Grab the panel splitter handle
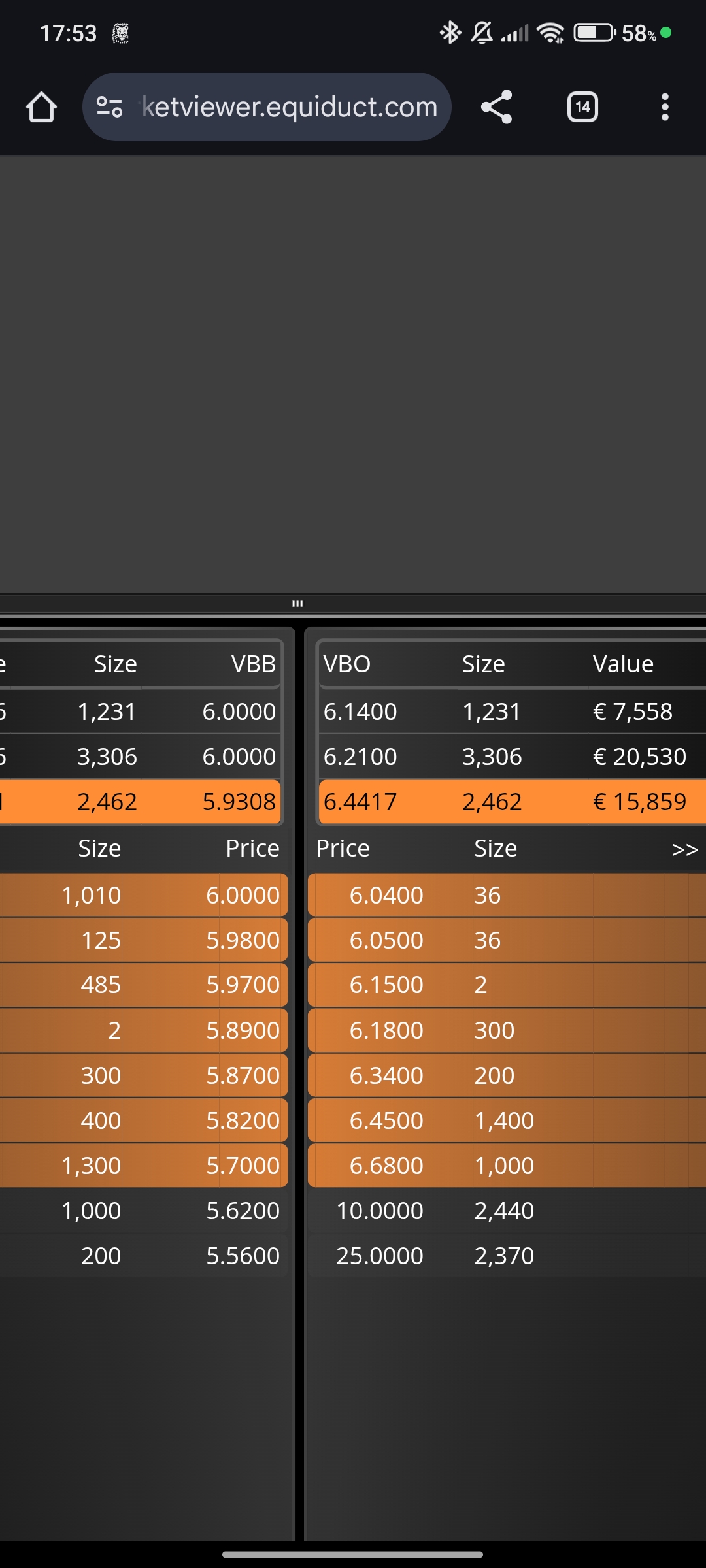The image size is (706, 1568). click(x=297, y=604)
